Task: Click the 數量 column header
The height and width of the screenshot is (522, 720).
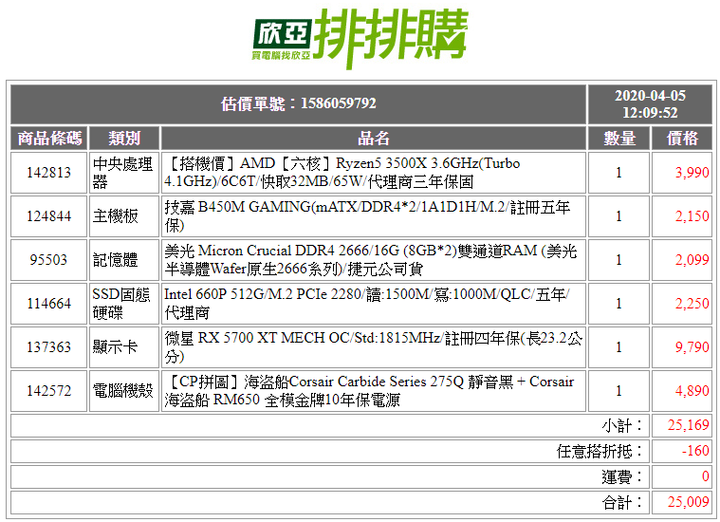Action: point(619,138)
